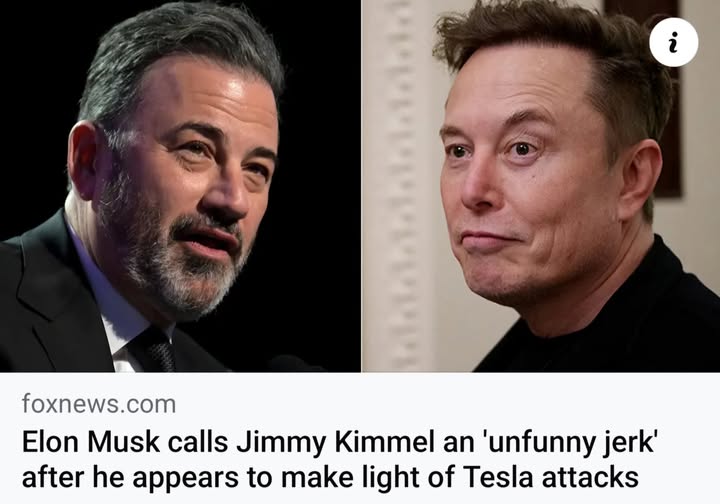This screenshot has height=504, width=720.
Task: Open the foxnews.com source link
Action: coord(99,404)
